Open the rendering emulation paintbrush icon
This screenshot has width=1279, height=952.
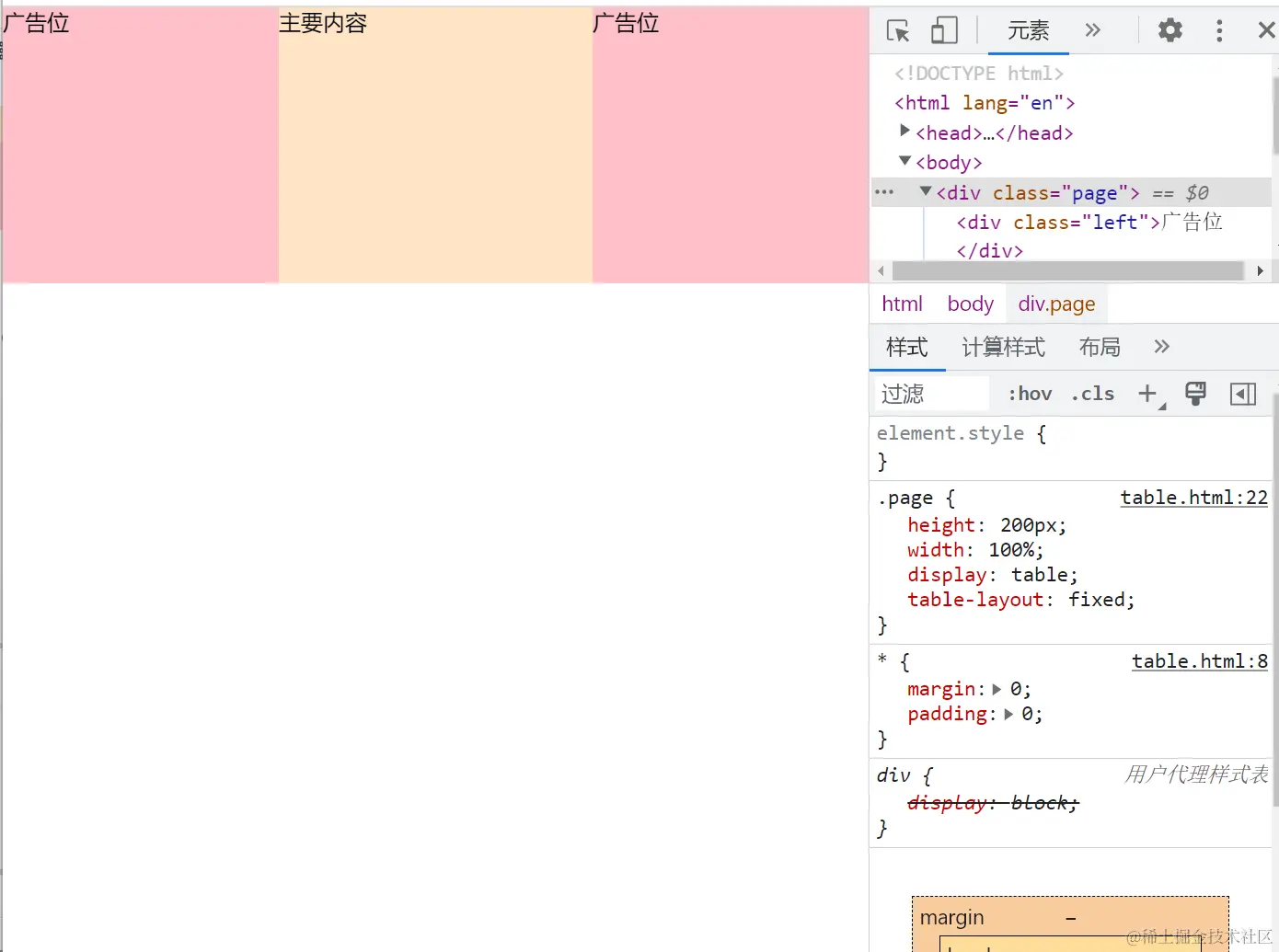tap(1195, 394)
